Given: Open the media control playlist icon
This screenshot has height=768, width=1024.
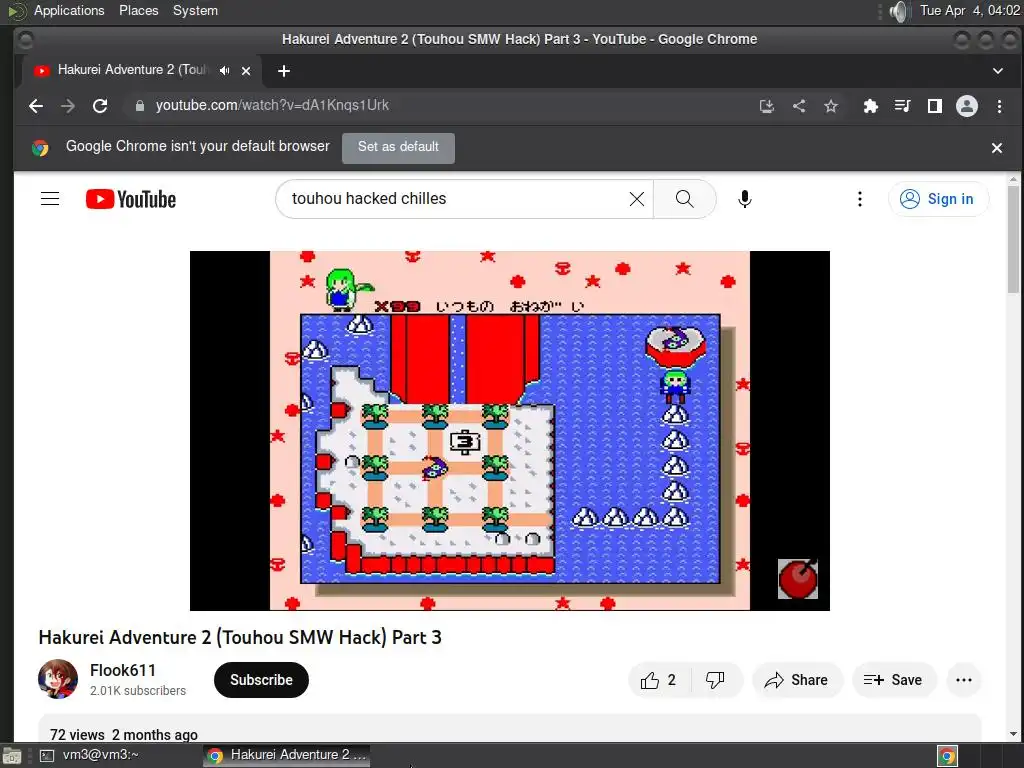Looking at the screenshot, I should click(903, 106).
